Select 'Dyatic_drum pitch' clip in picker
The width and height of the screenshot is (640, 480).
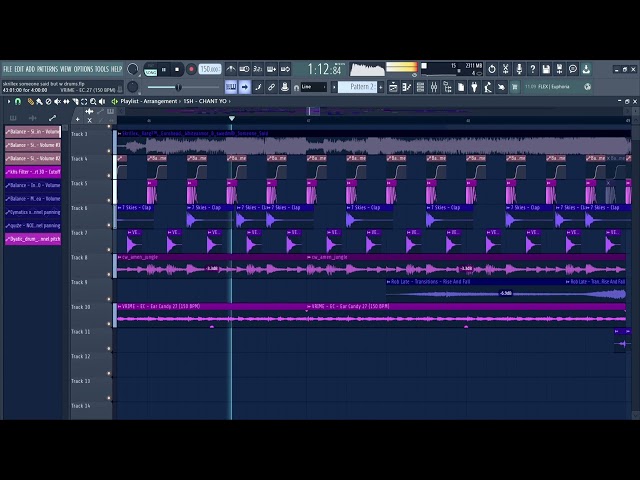[x=33, y=239]
